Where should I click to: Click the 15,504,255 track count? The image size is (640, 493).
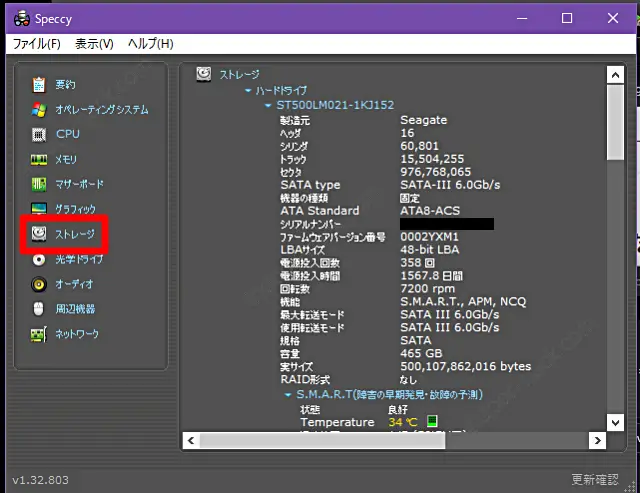432,159
